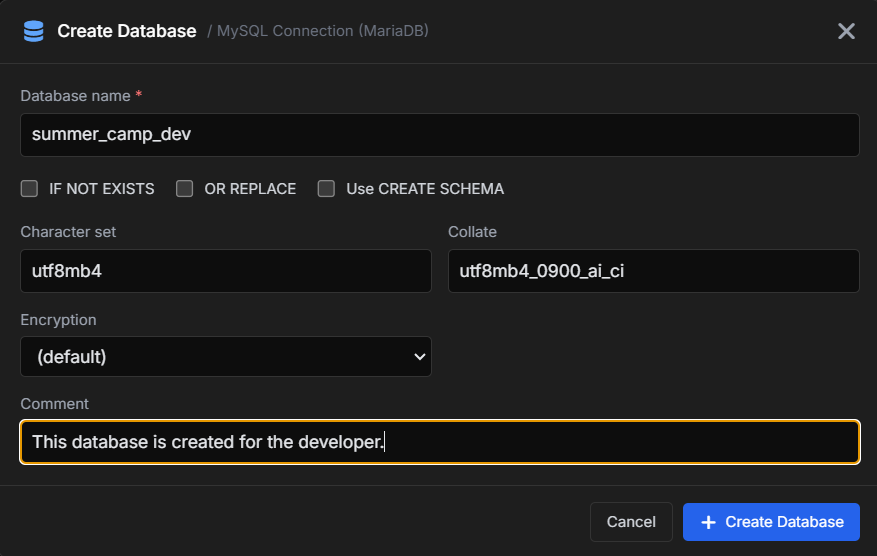The height and width of the screenshot is (556, 877).
Task: Click the Database name input field
Action: coord(440,135)
